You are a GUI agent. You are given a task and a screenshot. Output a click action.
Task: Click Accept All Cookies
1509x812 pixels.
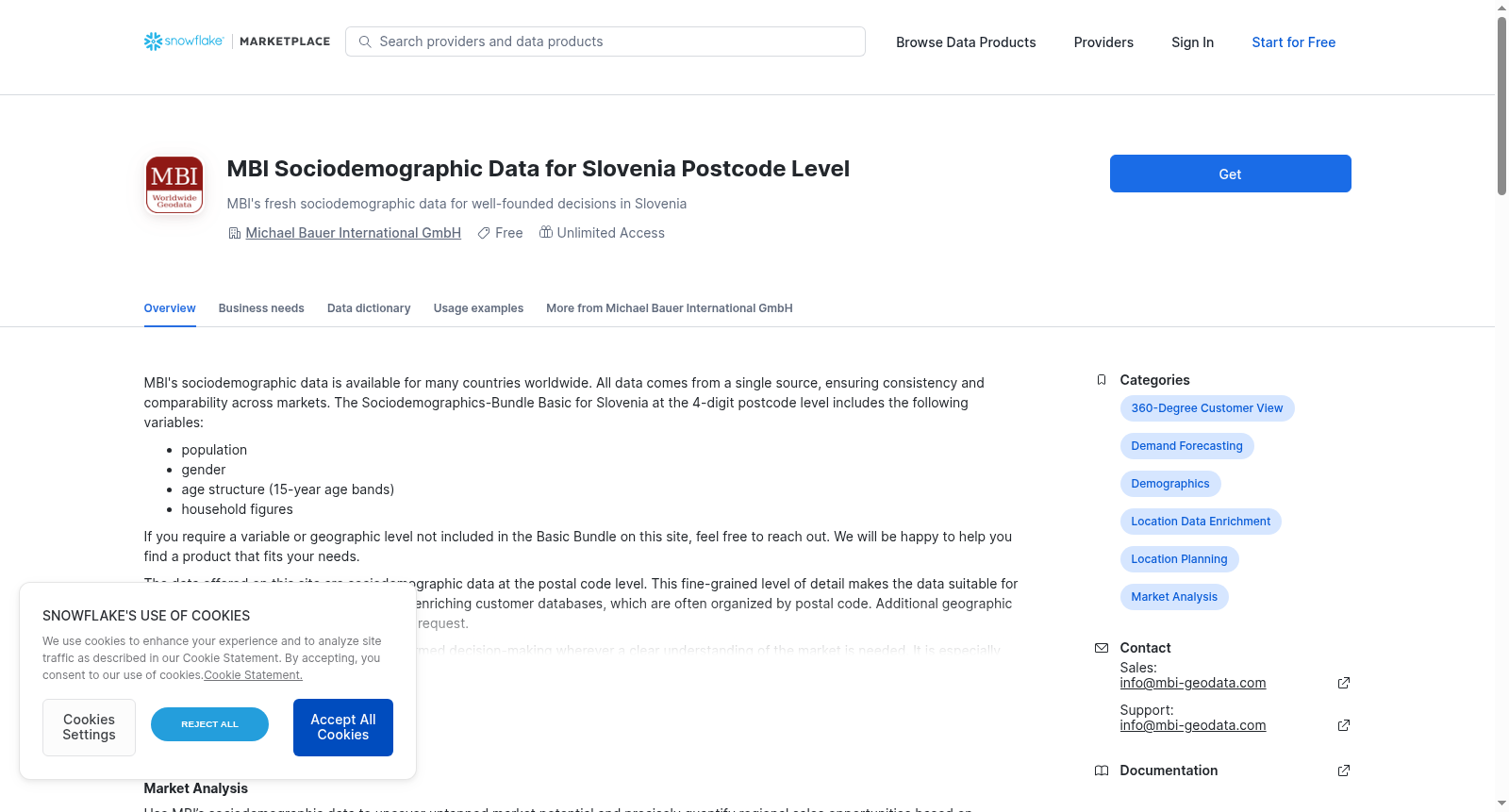343,727
